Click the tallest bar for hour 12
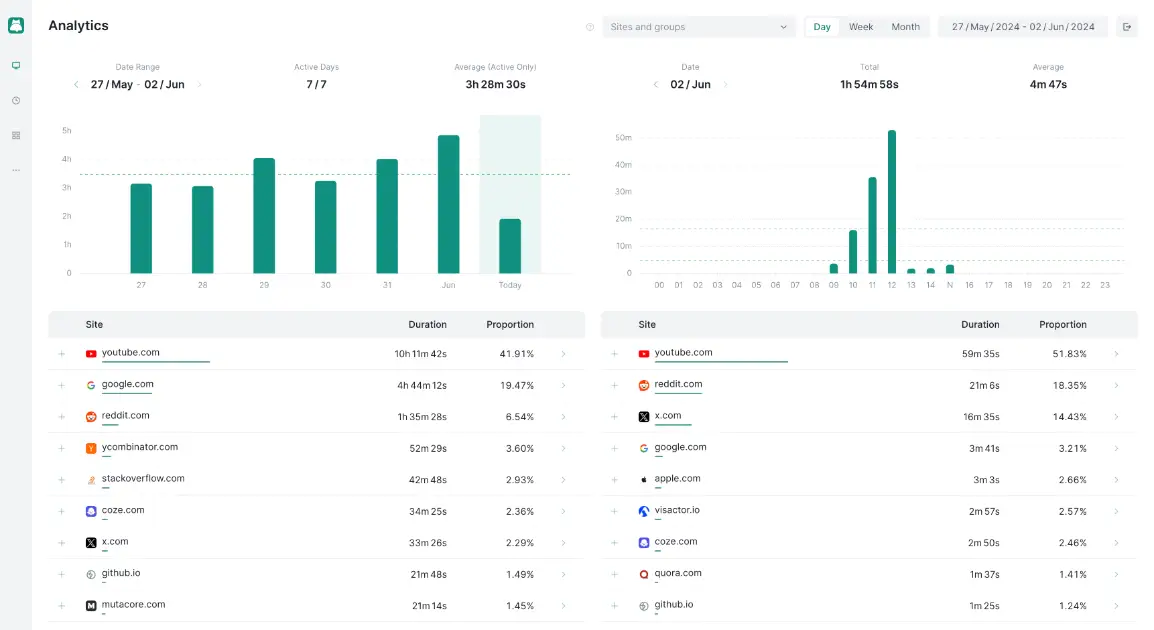The image size is (1154, 630). pos(891,201)
